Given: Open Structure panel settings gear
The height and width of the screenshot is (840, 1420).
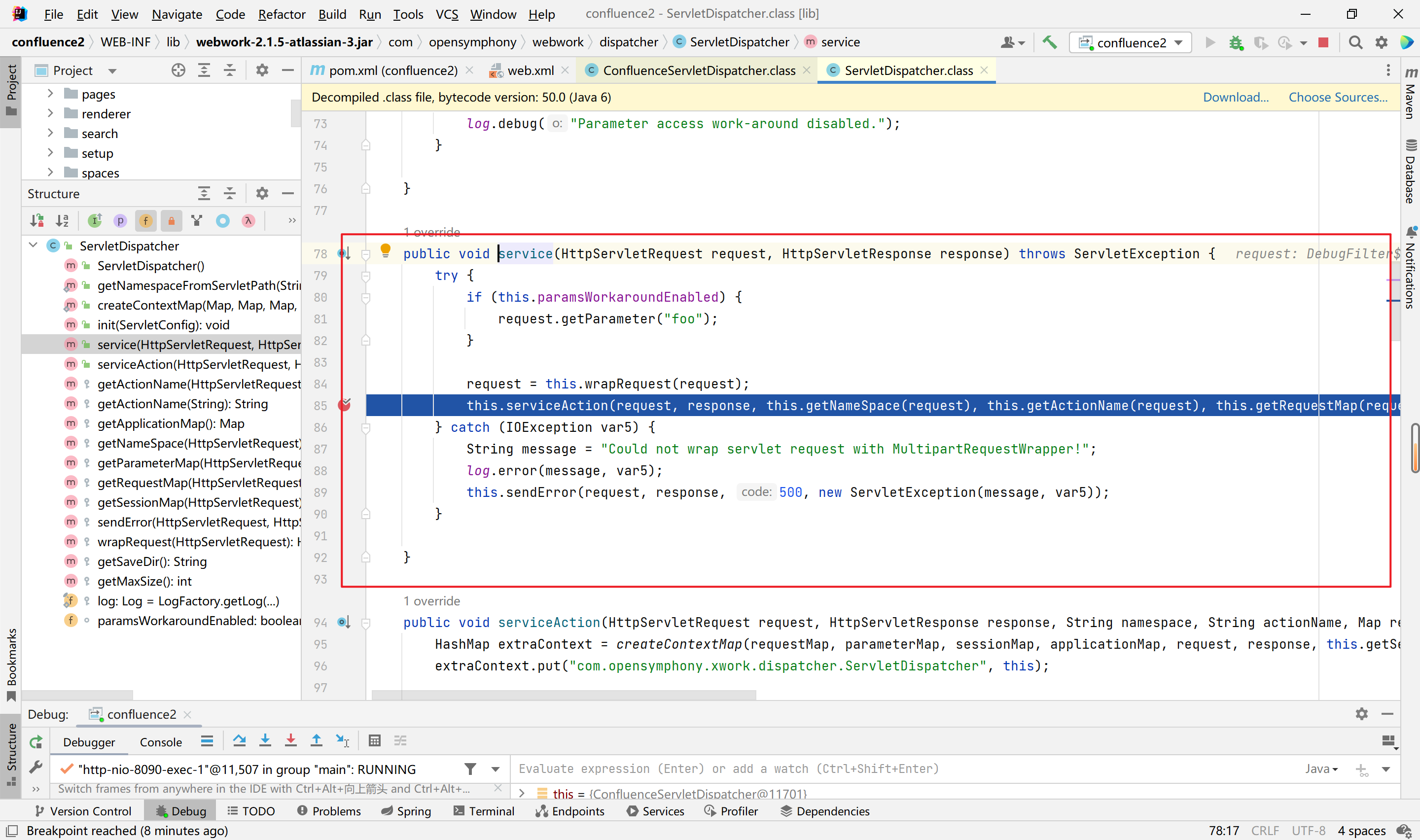Looking at the screenshot, I should pos(261,194).
